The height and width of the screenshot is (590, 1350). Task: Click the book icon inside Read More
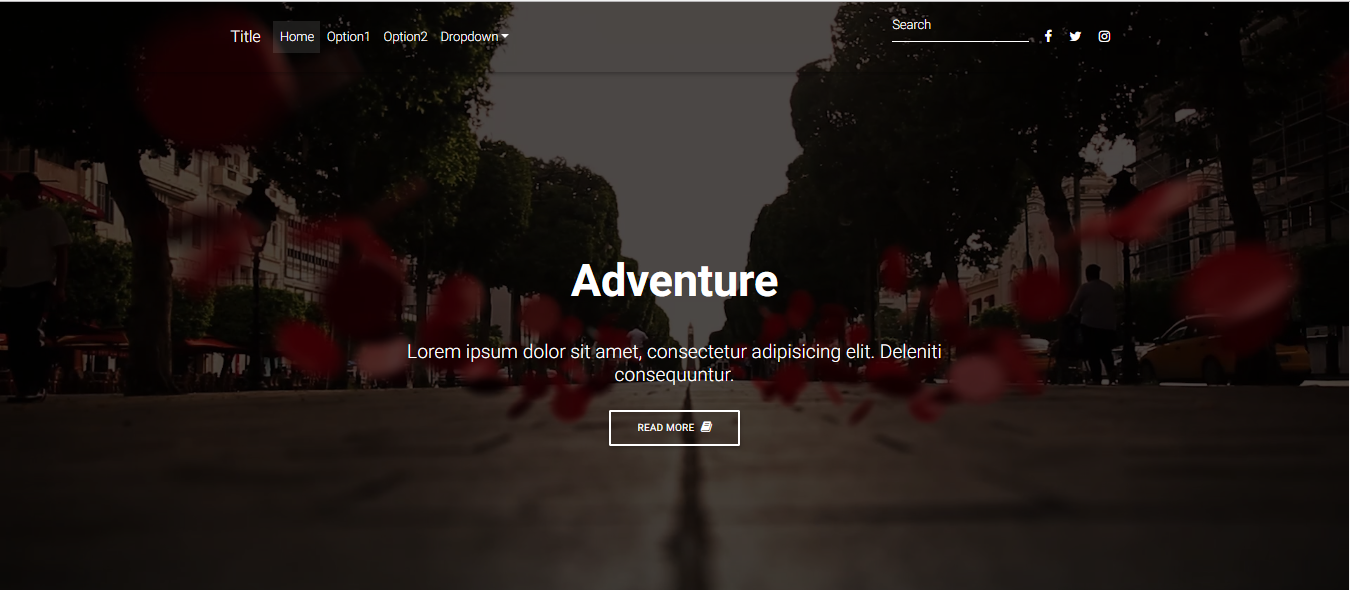(x=706, y=427)
